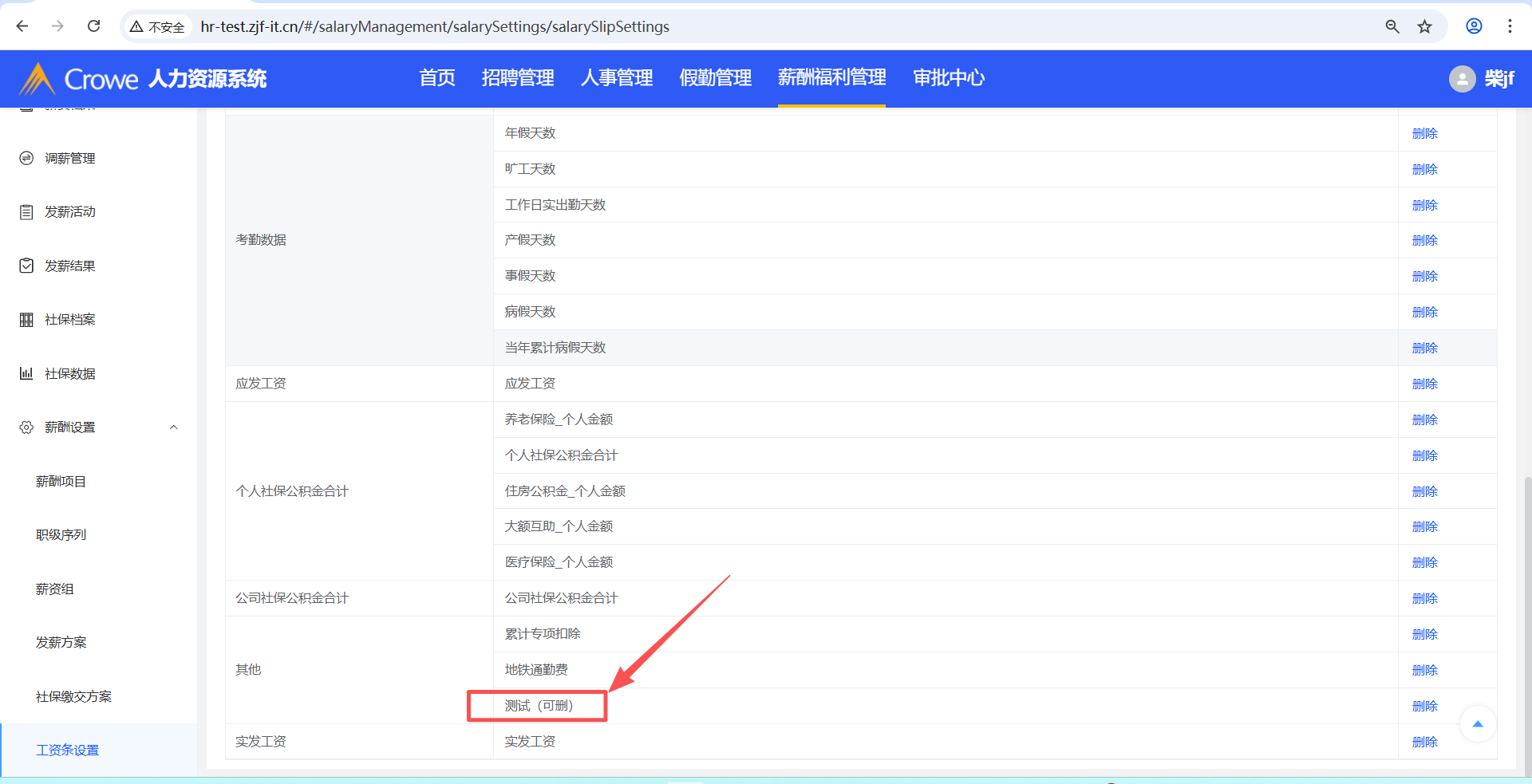The image size is (1532, 784).
Task: Delete the 地铁通勤费 row
Action: click(x=1424, y=670)
